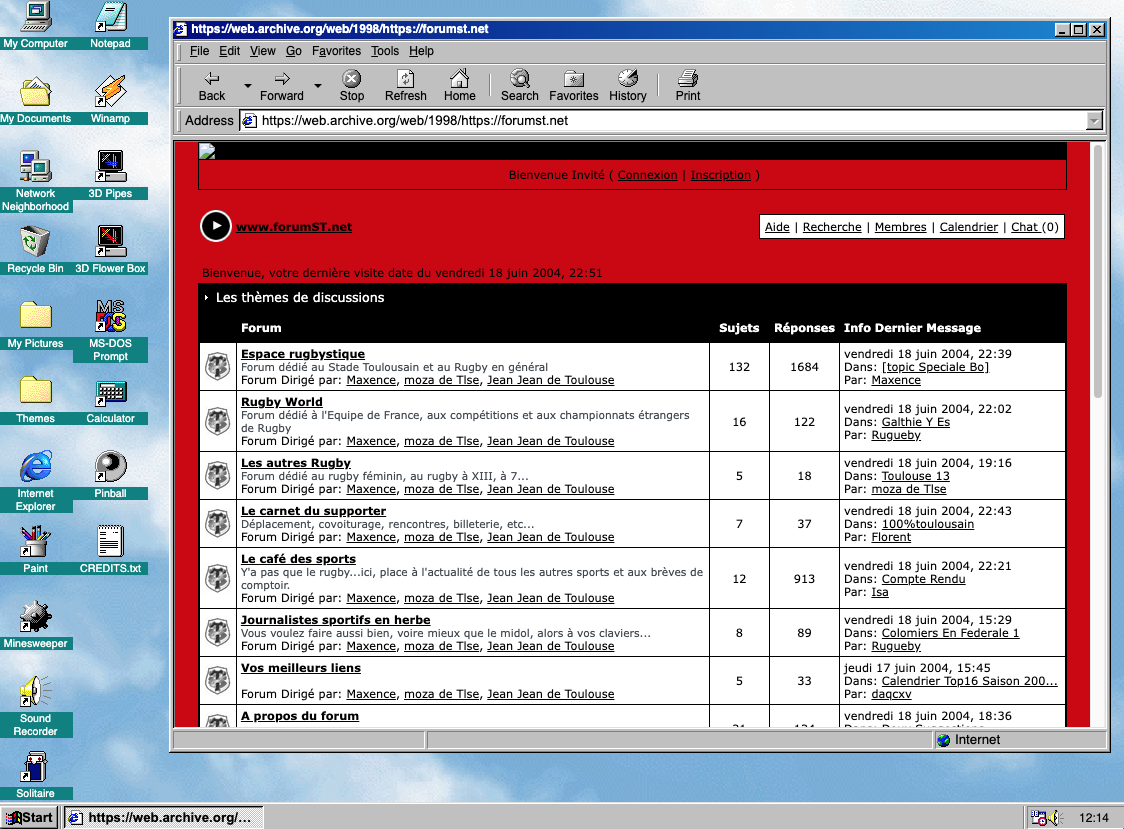Refresh the current page
This screenshot has height=829, width=1124.
pyautogui.click(x=405, y=86)
